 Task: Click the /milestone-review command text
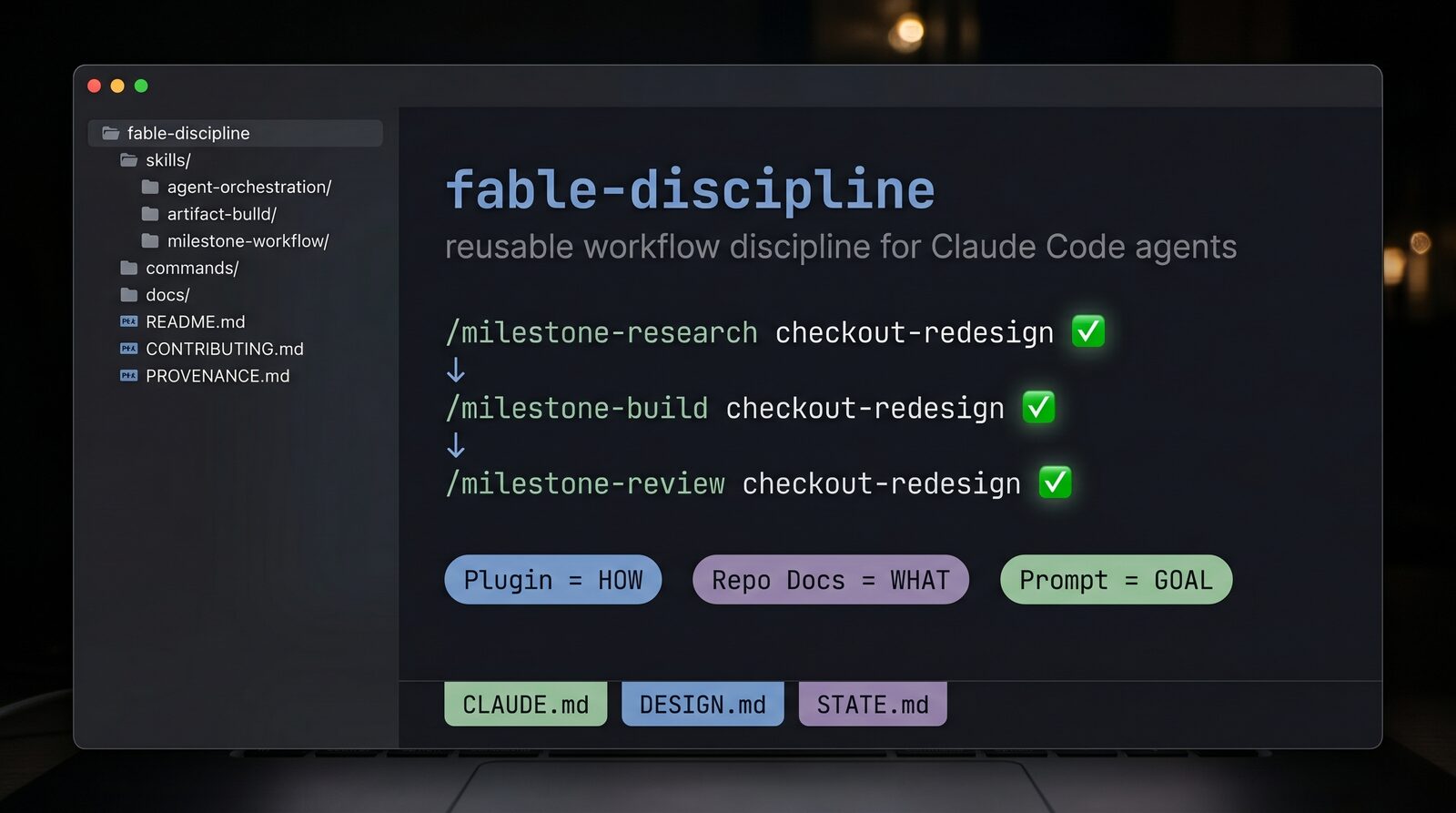click(x=585, y=483)
